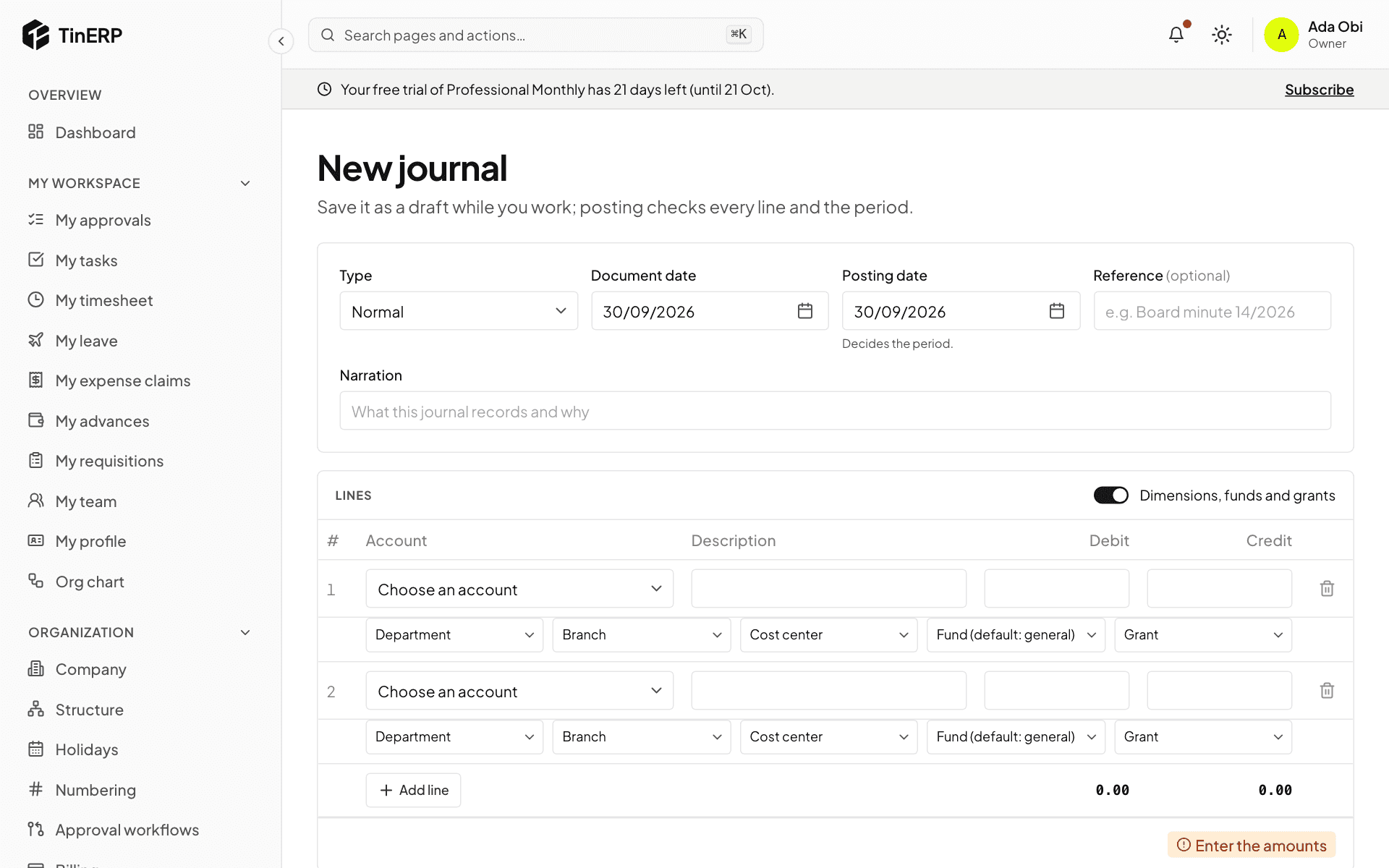The width and height of the screenshot is (1389, 868).
Task: Choose an account for line 2
Action: (519, 691)
